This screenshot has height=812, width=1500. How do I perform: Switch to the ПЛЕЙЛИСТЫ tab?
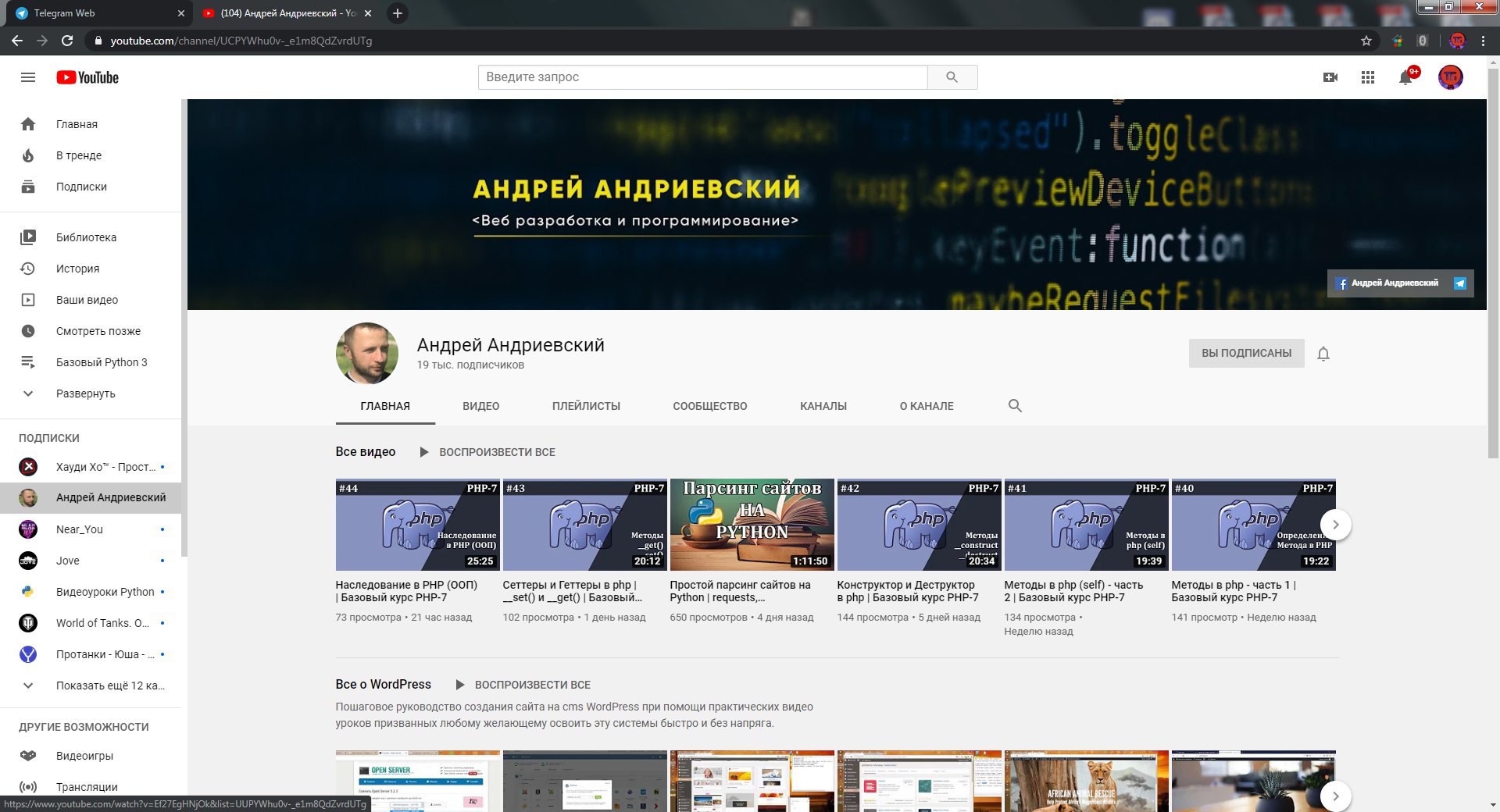click(x=586, y=406)
